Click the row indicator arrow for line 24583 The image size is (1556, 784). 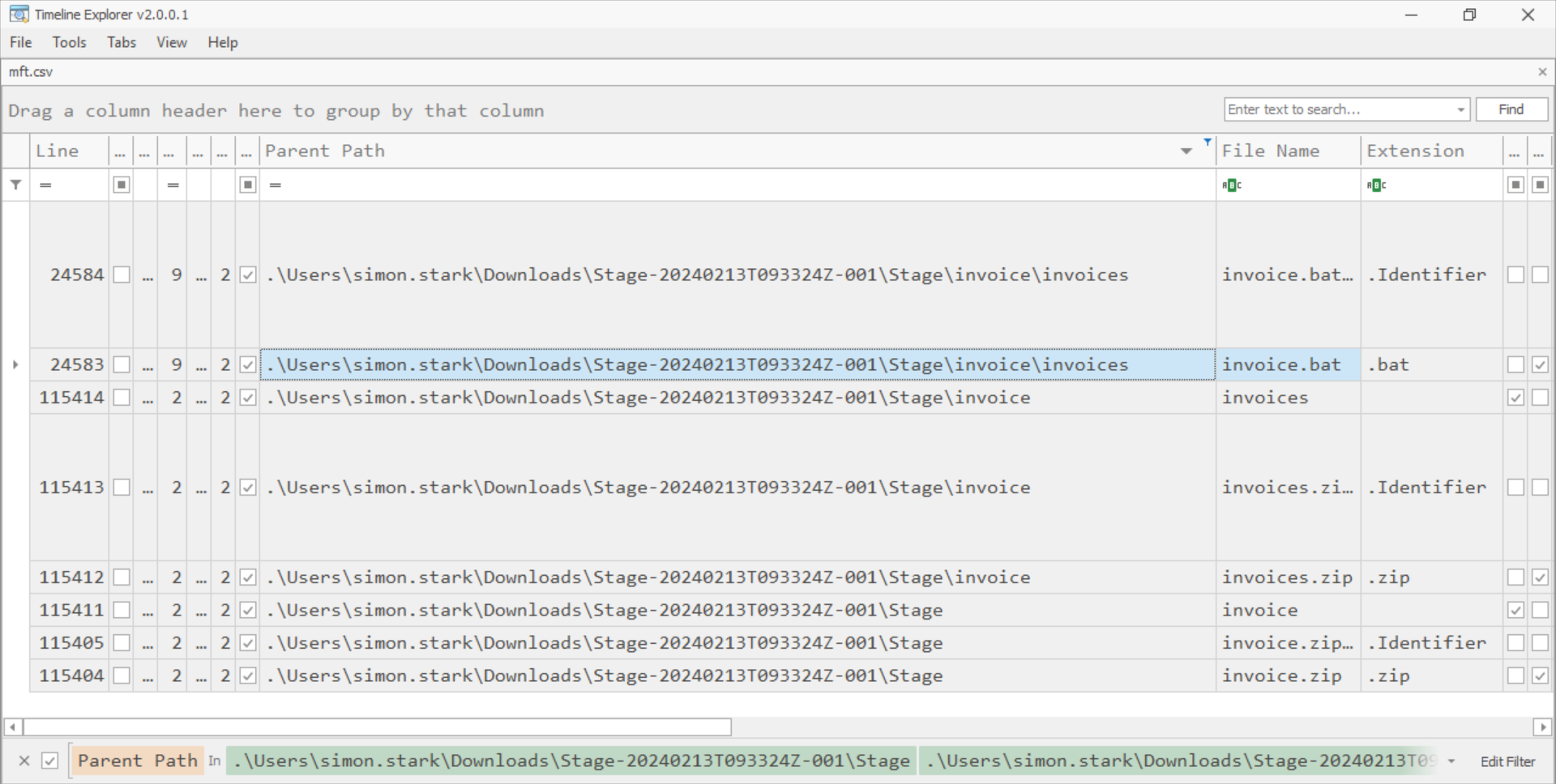click(x=15, y=365)
